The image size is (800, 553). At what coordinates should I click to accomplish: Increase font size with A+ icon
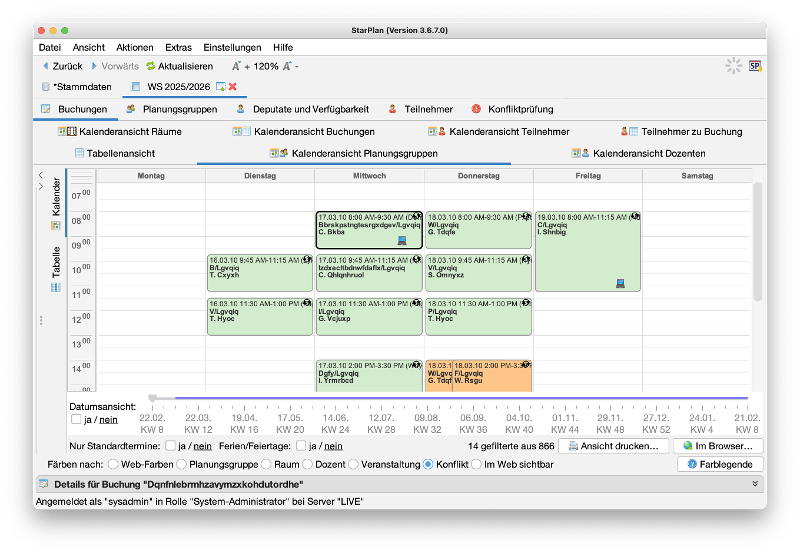(x=237, y=66)
